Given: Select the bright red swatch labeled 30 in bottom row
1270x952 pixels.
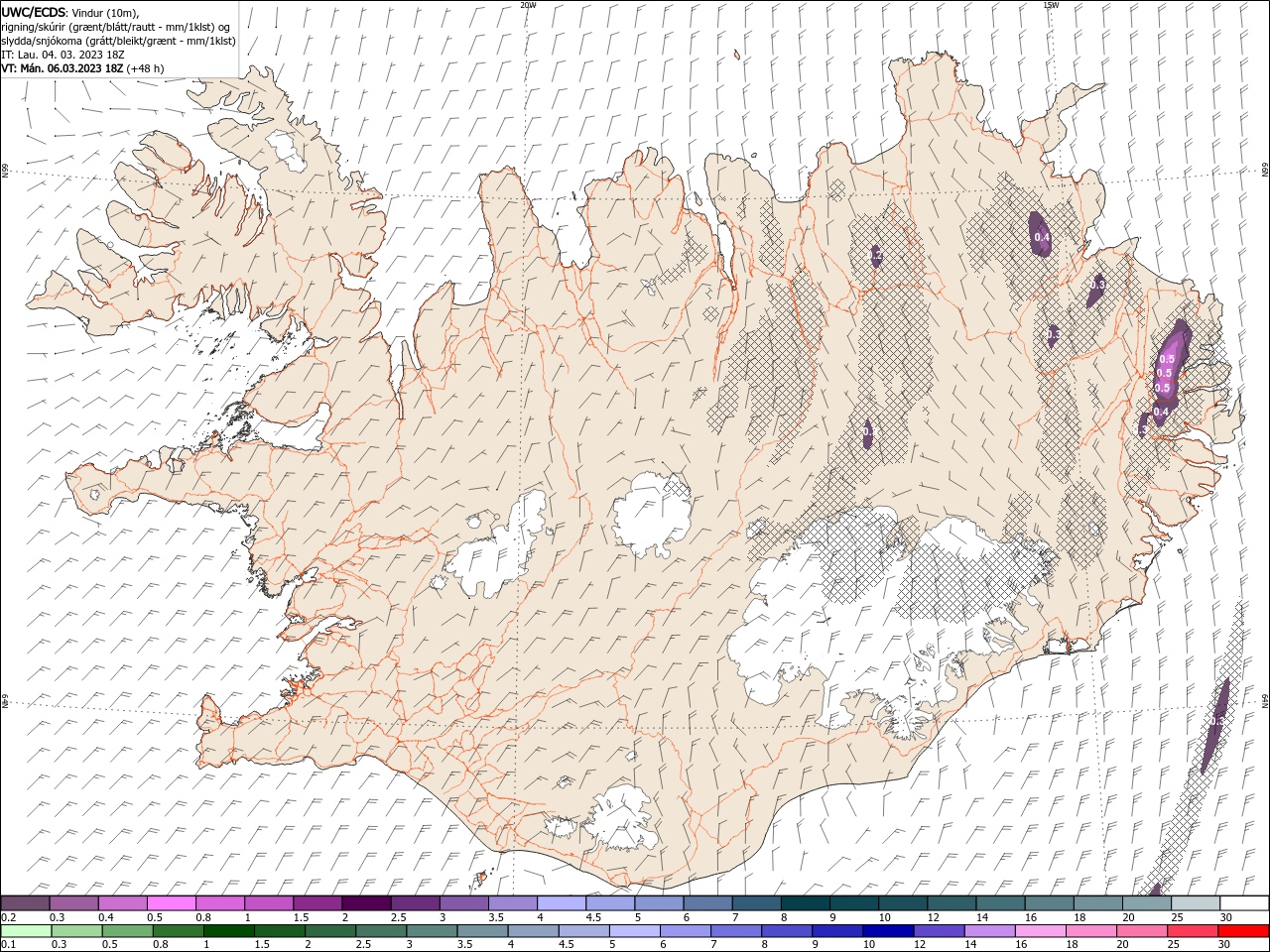Looking at the screenshot, I should point(1243,931).
